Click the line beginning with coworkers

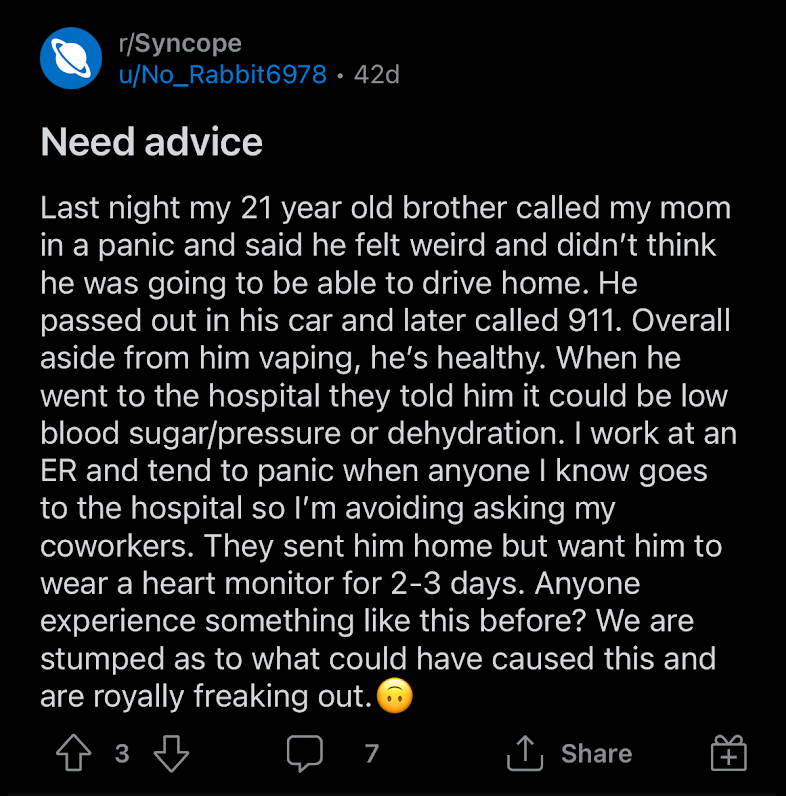tap(381, 546)
